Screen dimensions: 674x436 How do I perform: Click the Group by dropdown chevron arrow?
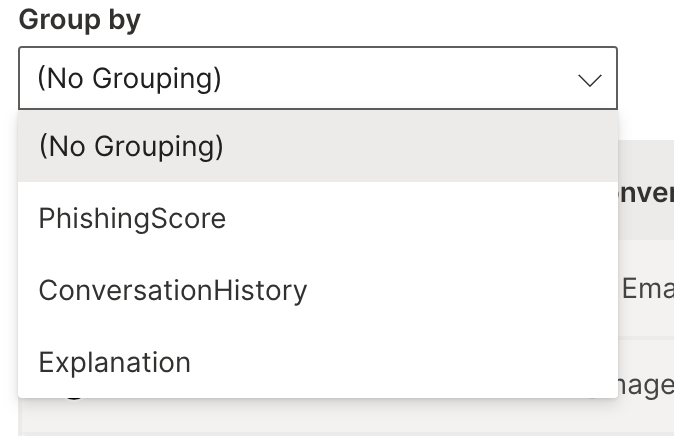tap(590, 79)
